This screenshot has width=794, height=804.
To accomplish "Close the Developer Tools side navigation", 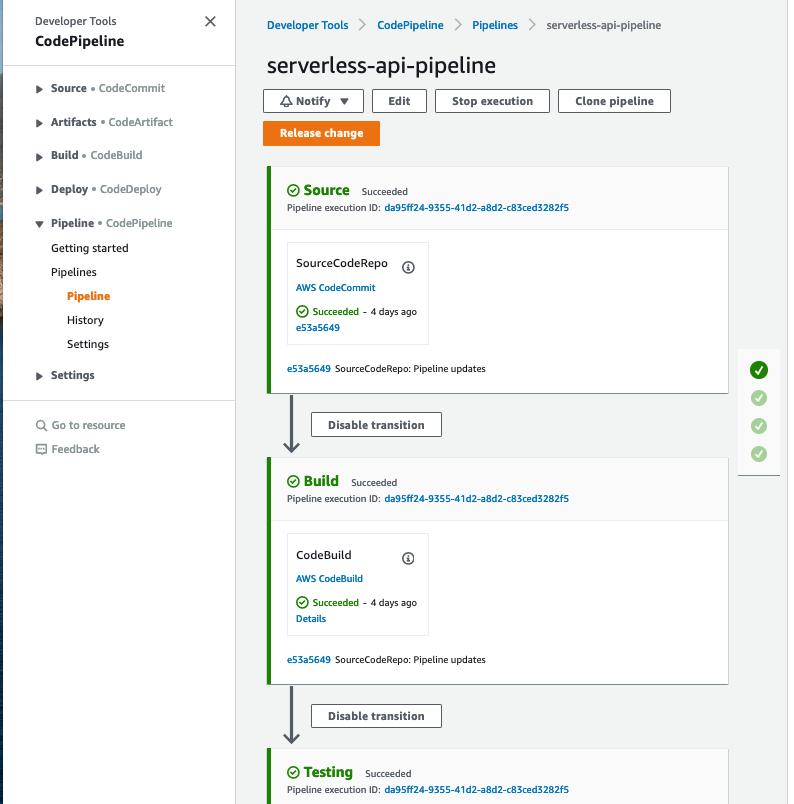I will coord(210,22).
